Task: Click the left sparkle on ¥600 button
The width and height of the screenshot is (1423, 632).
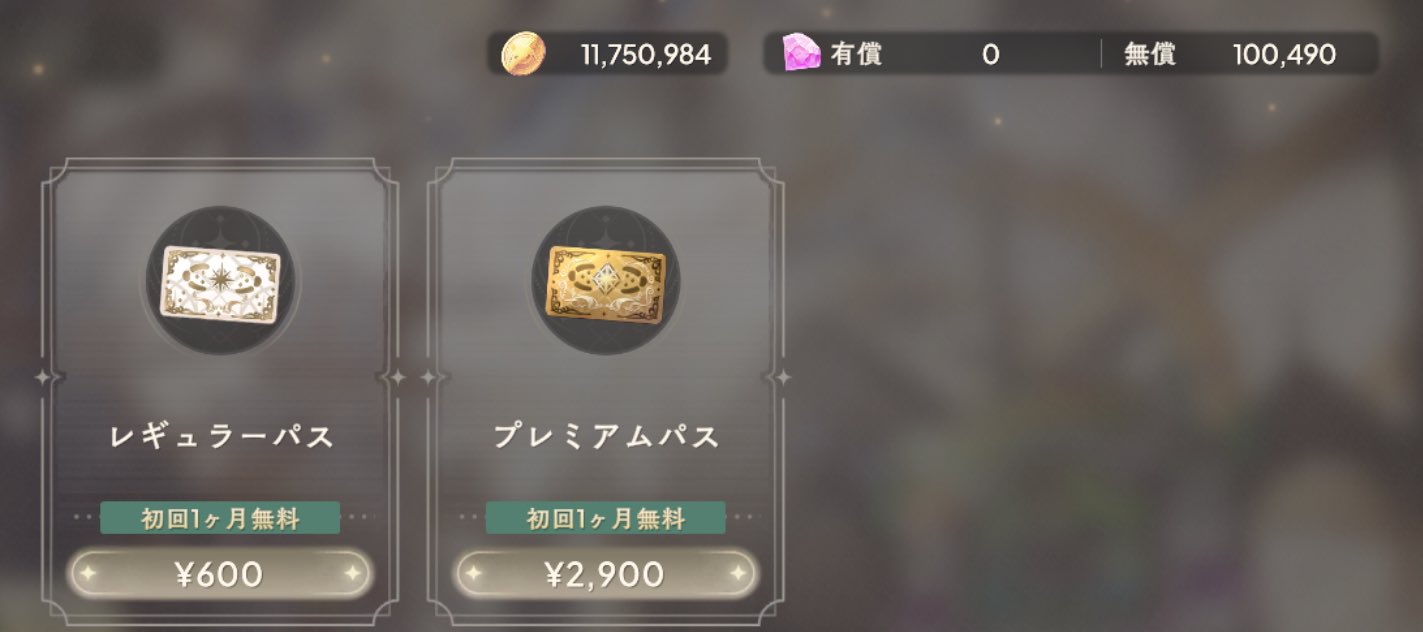Action: coord(87,574)
